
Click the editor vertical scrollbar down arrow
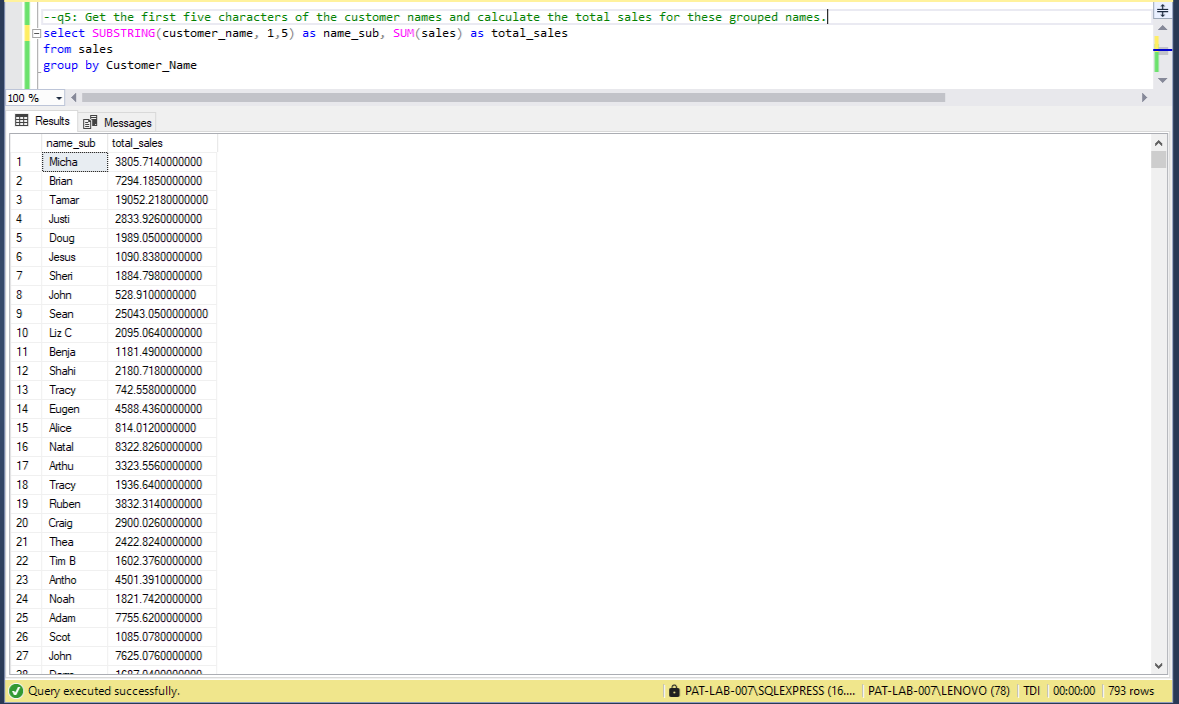click(x=1162, y=80)
